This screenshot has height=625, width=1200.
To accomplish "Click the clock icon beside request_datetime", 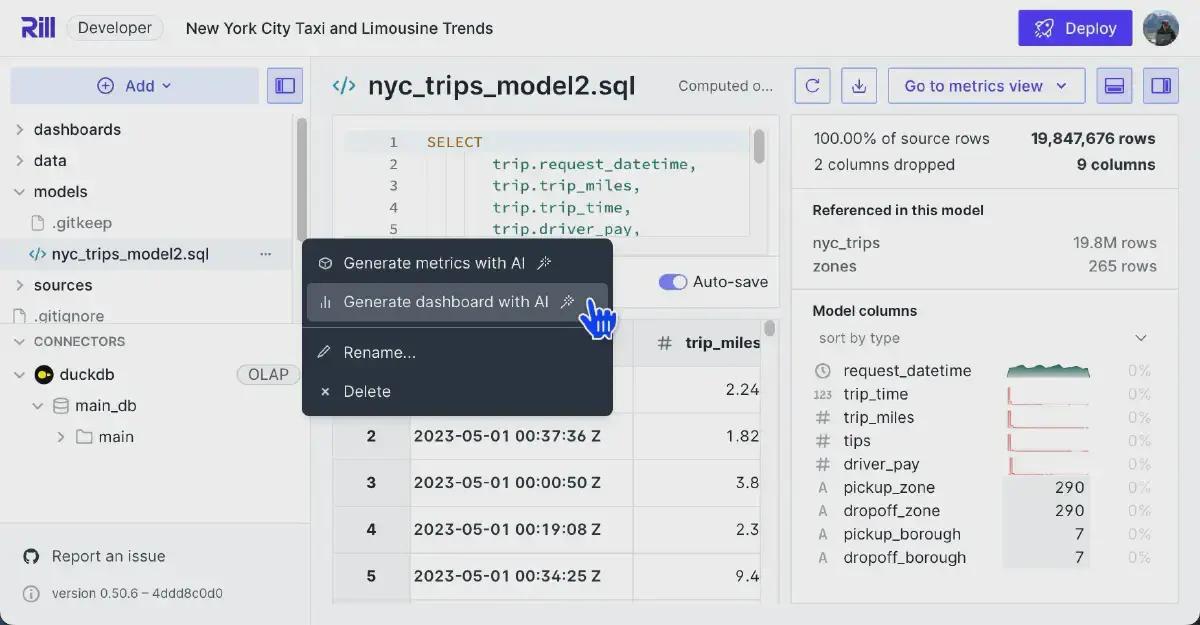I will click(823, 371).
